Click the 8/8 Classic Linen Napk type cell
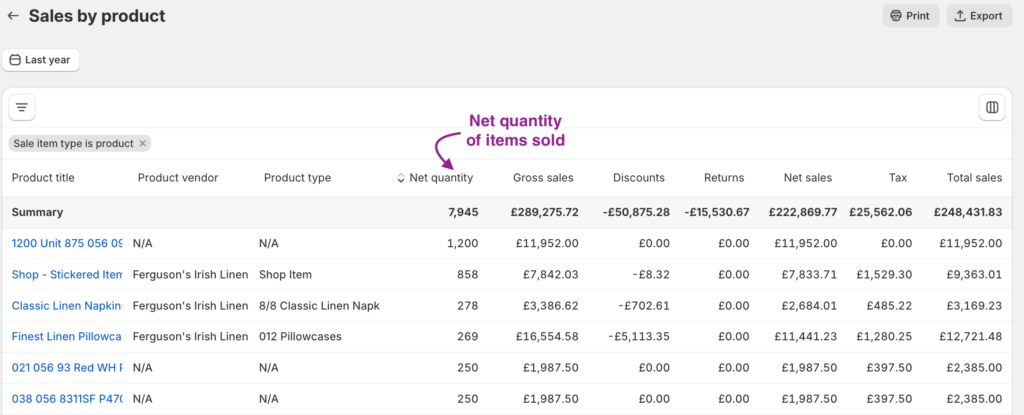The height and width of the screenshot is (415, 1024). tap(319, 305)
